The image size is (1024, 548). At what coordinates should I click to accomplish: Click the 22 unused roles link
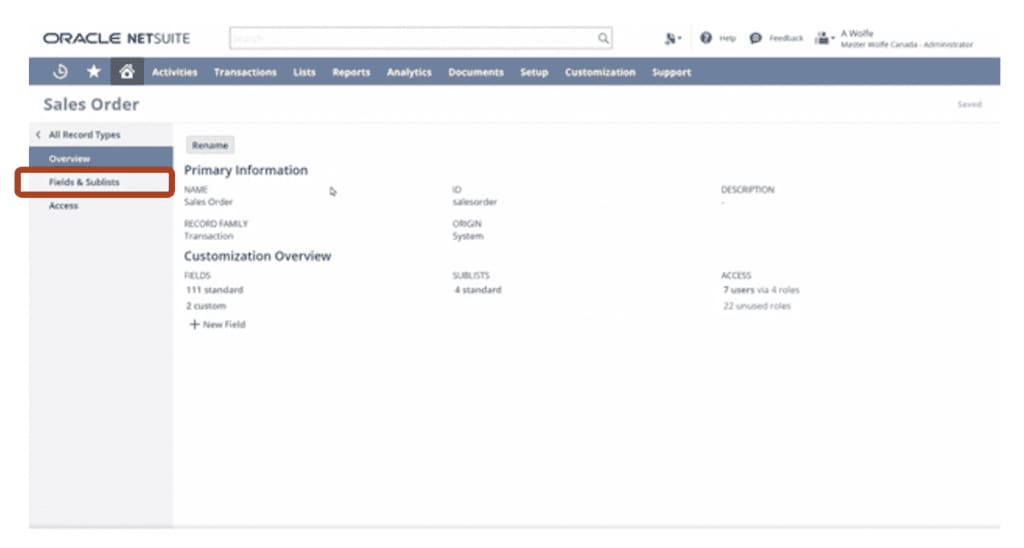(x=756, y=306)
